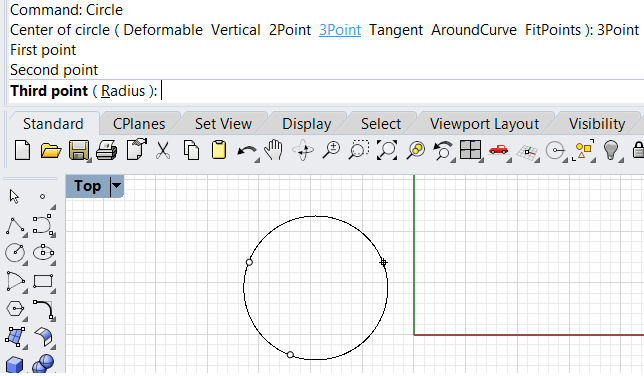Open the Display tab
The height and width of the screenshot is (376, 644).
pyautogui.click(x=306, y=124)
